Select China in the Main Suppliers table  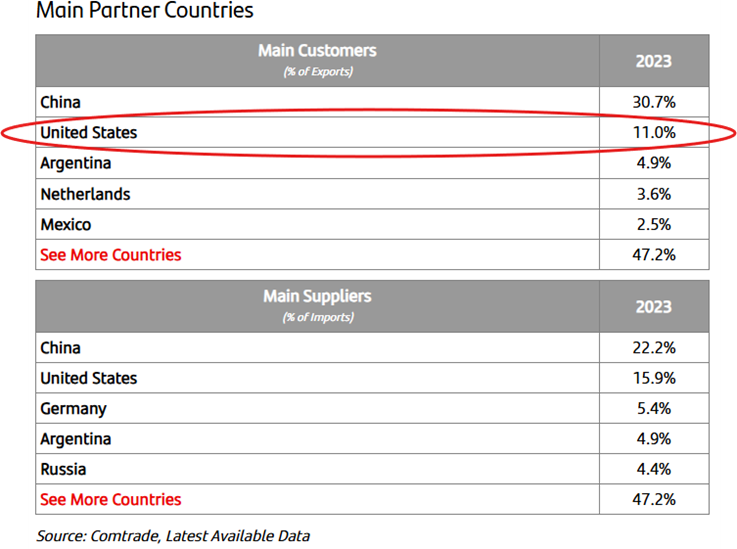(x=61, y=348)
